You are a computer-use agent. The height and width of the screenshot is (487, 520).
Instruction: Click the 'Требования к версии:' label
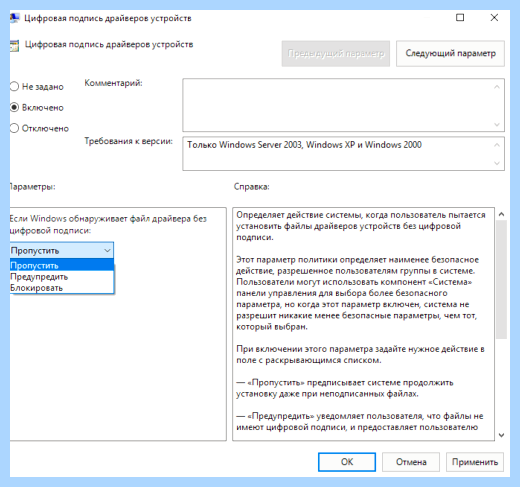128,141
